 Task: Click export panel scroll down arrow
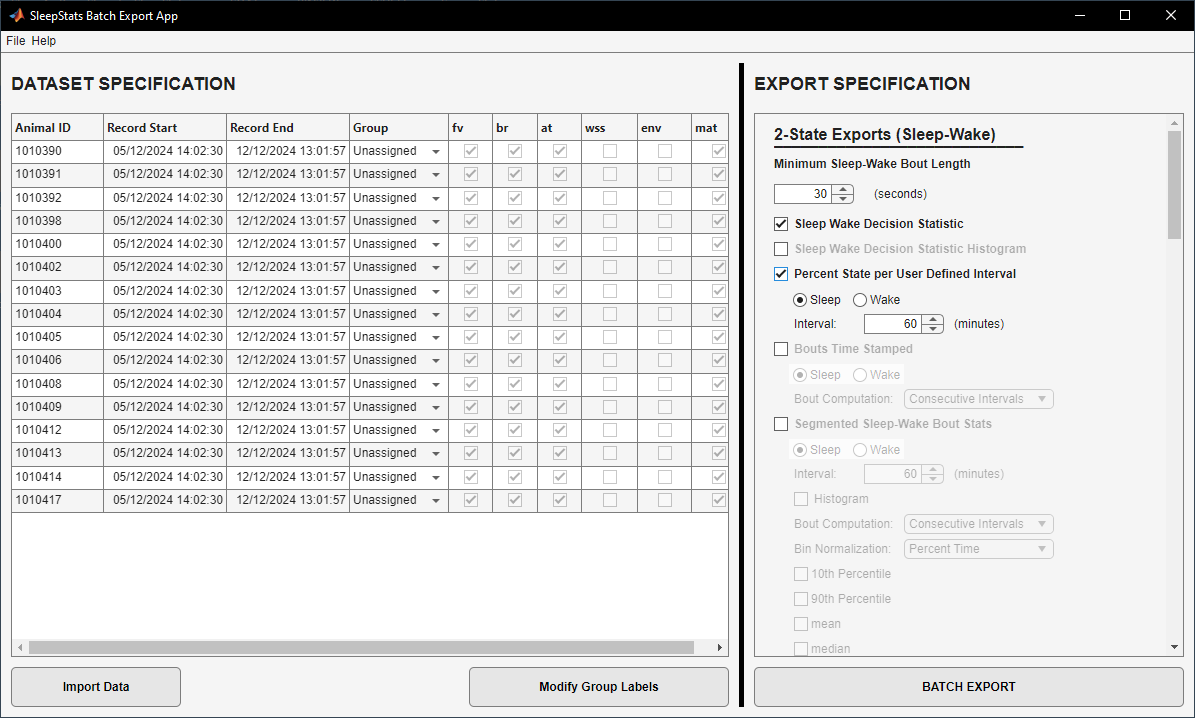point(1174,648)
